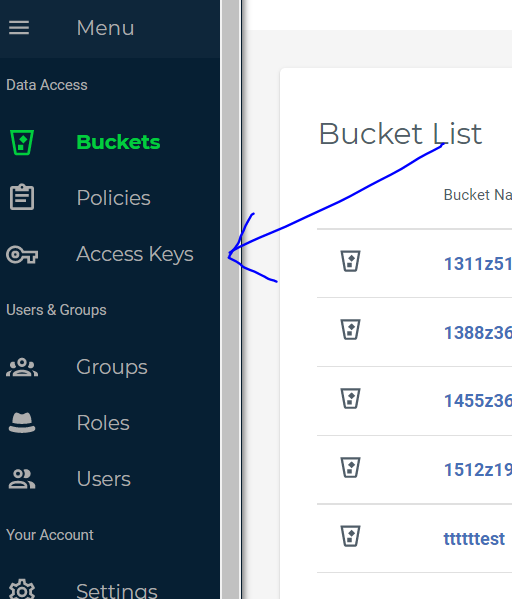The width and height of the screenshot is (512, 599).
Task: Click the Users icon in sidebar
Action: [22, 479]
